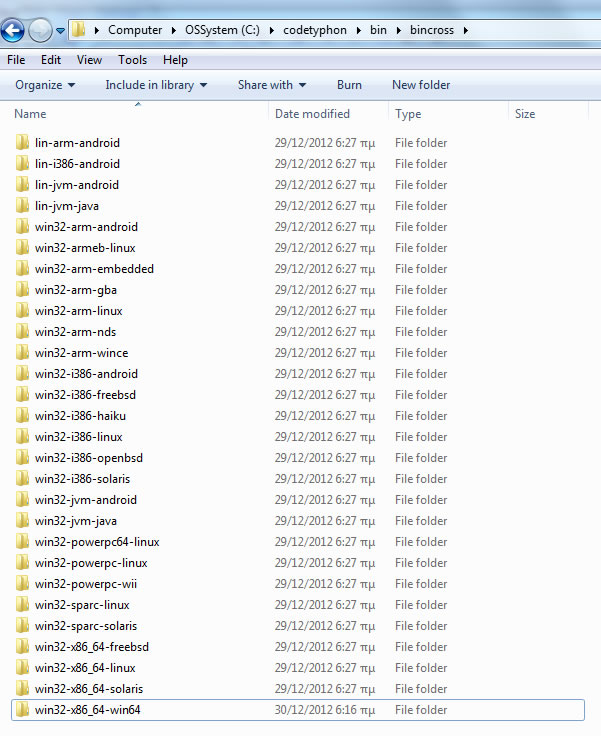Select the lin-i386-android folder icon
Viewport: 601px width, 736px height.
[x=22, y=163]
